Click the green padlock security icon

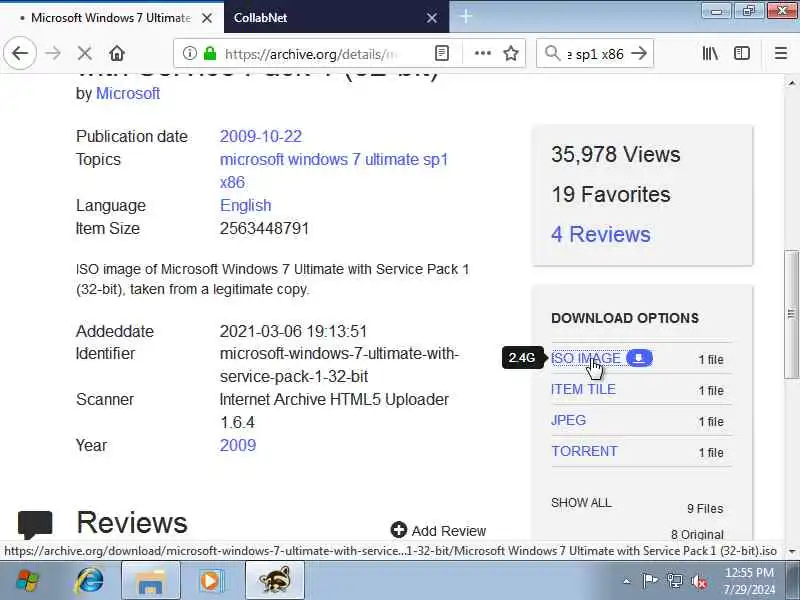[x=210, y=53]
